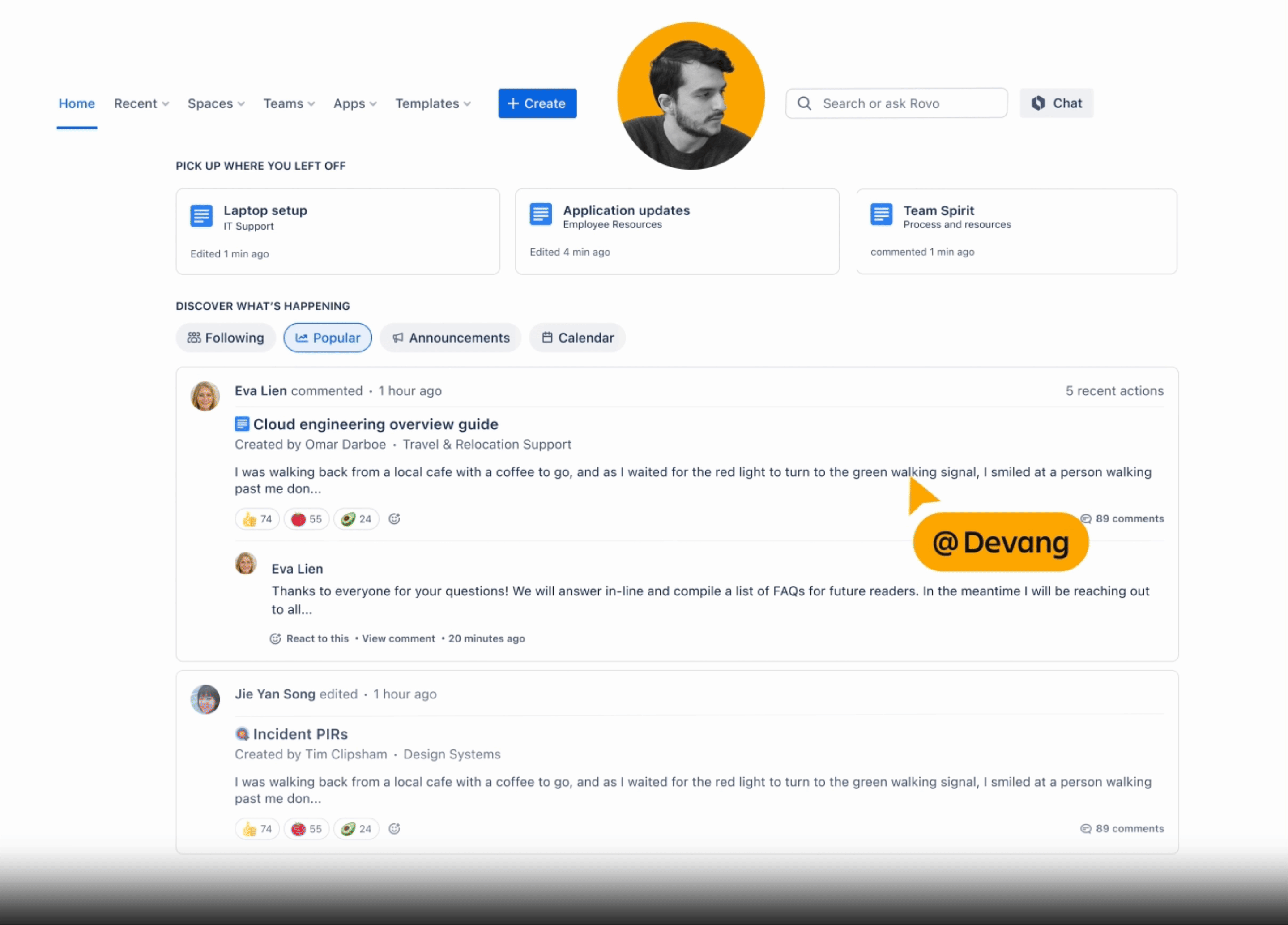Click the tomato reaction on Cloud engineering guide
1288x925 pixels.
(x=306, y=518)
